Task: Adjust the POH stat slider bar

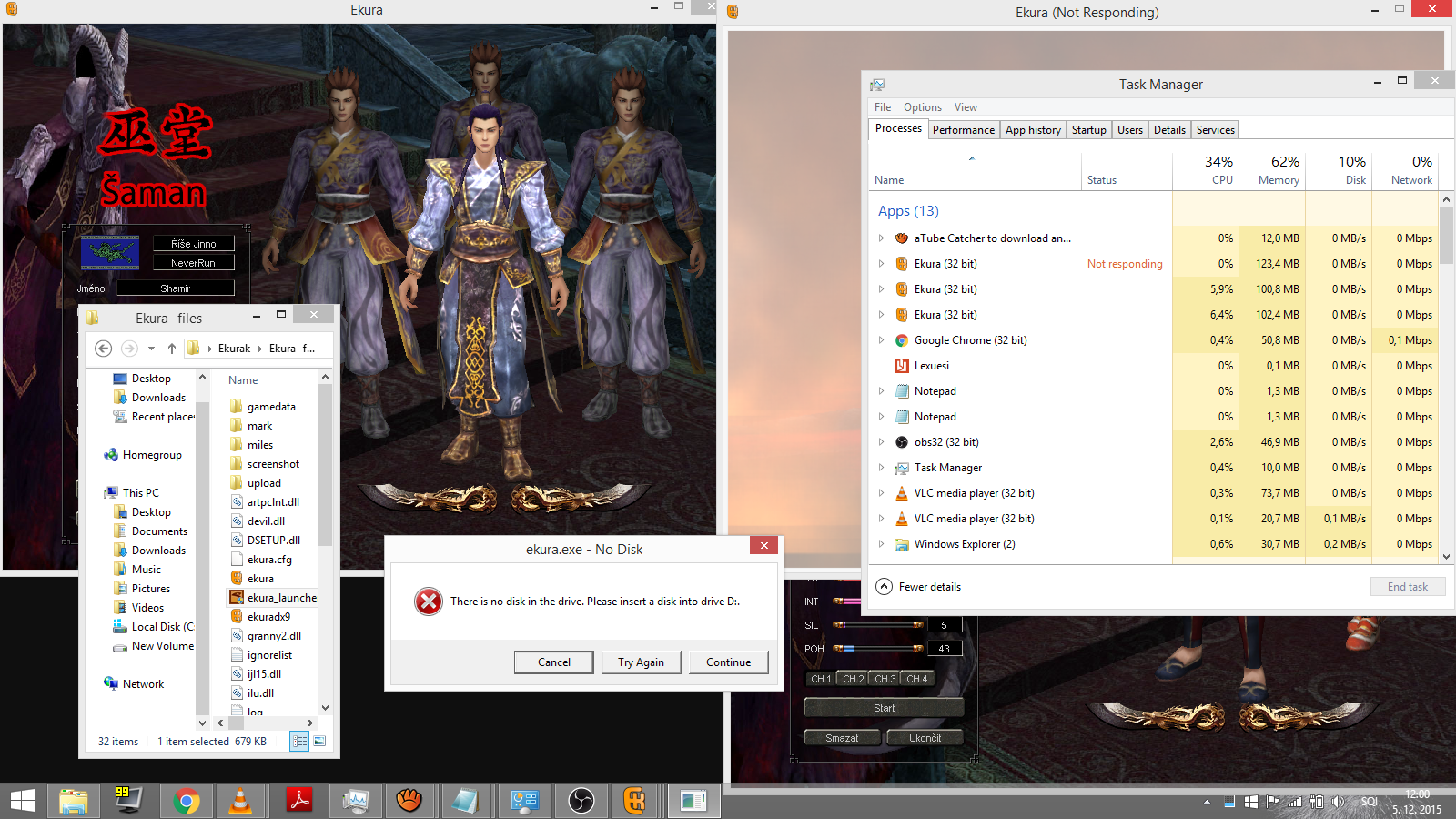Action: coord(878,649)
